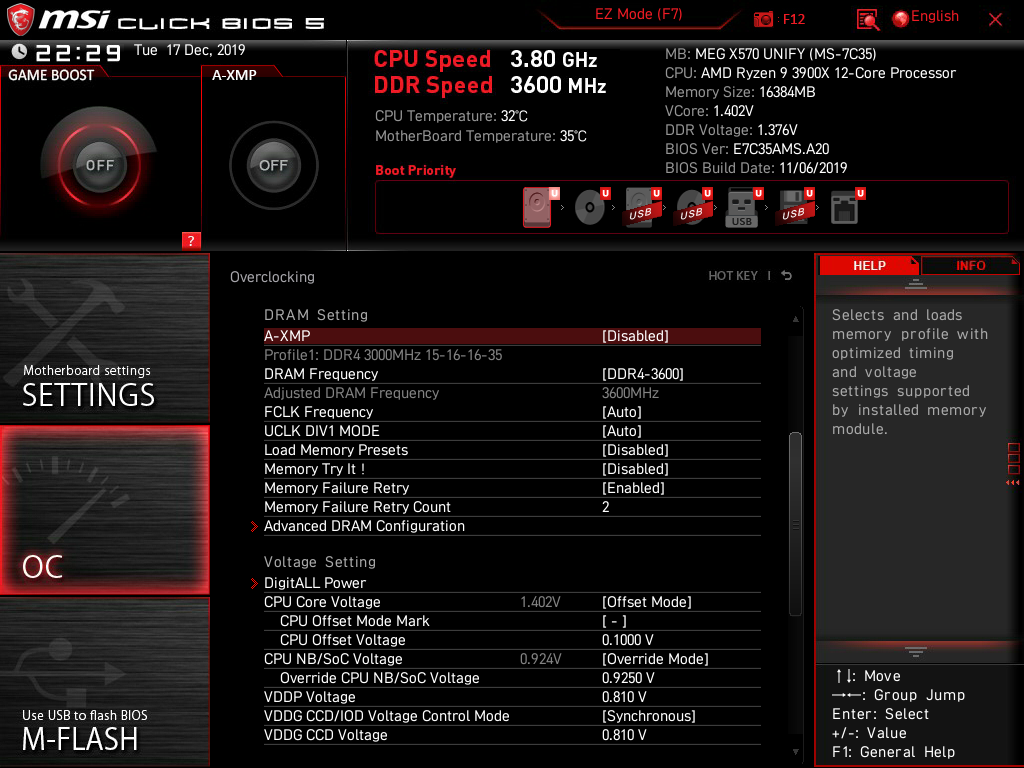Select the CPU Offset Voltage value field
The height and width of the screenshot is (768, 1024).
coord(628,640)
